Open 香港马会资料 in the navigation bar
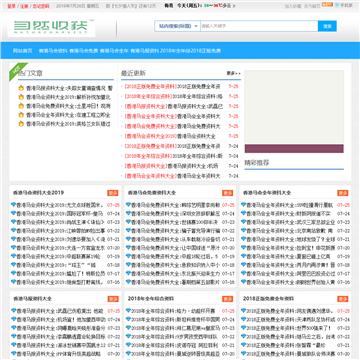Screen dimensions: 360x360 click(53, 51)
